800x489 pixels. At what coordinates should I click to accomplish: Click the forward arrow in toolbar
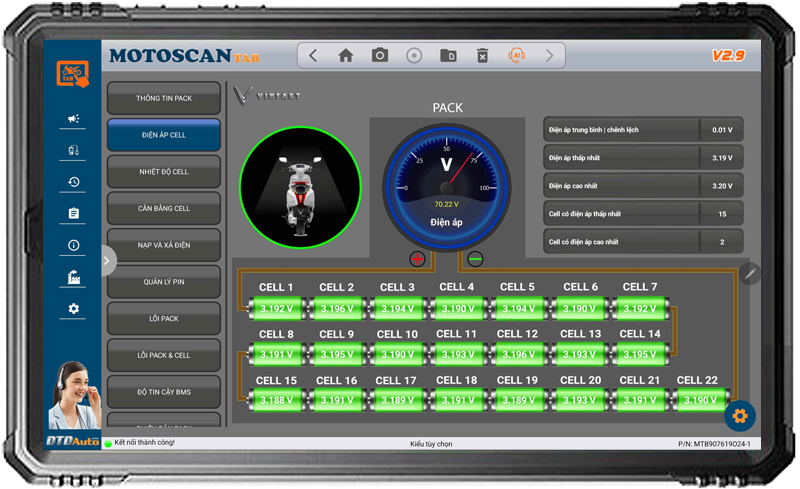coord(549,55)
